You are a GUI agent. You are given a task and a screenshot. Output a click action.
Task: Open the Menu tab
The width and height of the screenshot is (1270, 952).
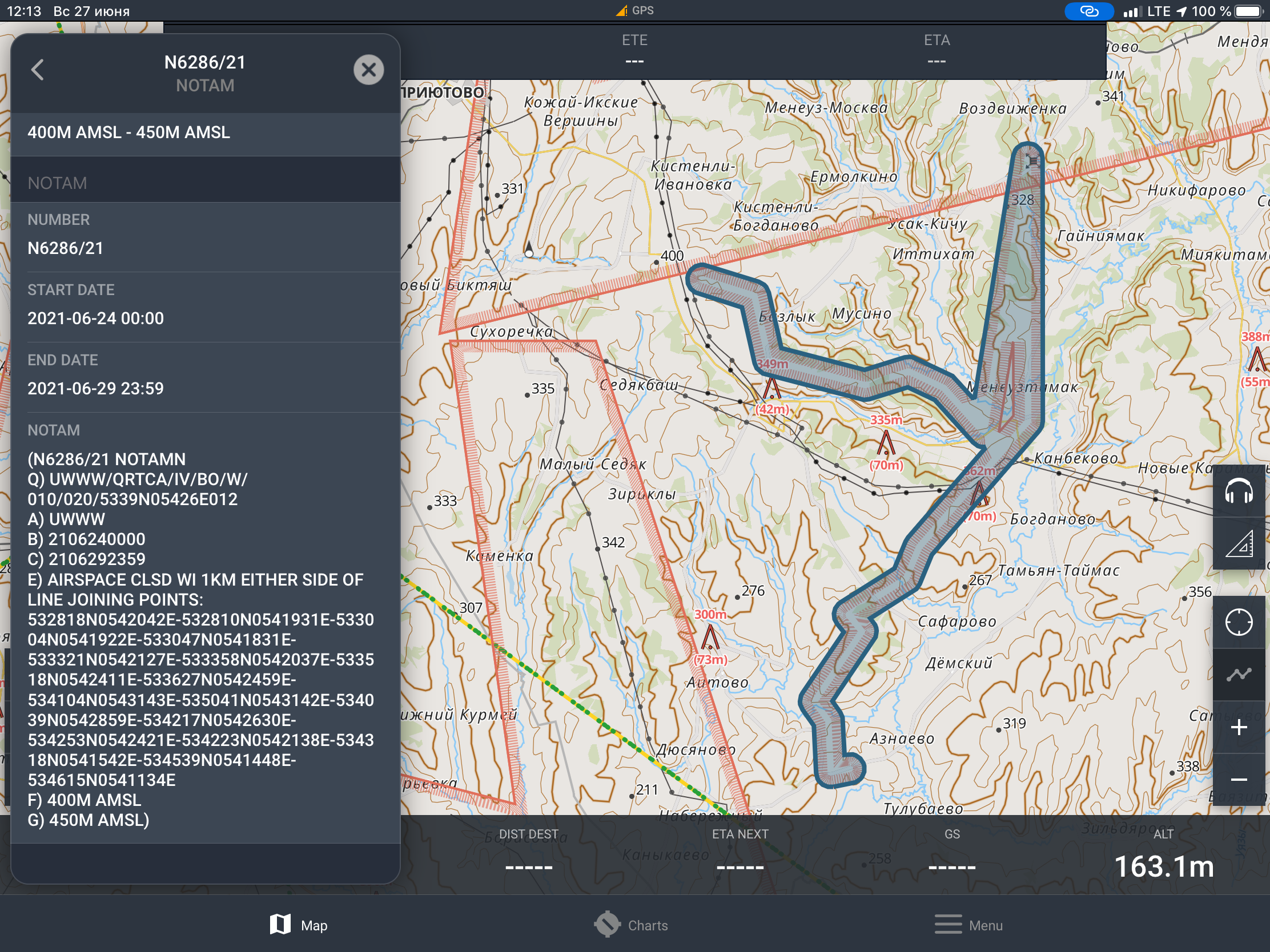click(x=968, y=925)
